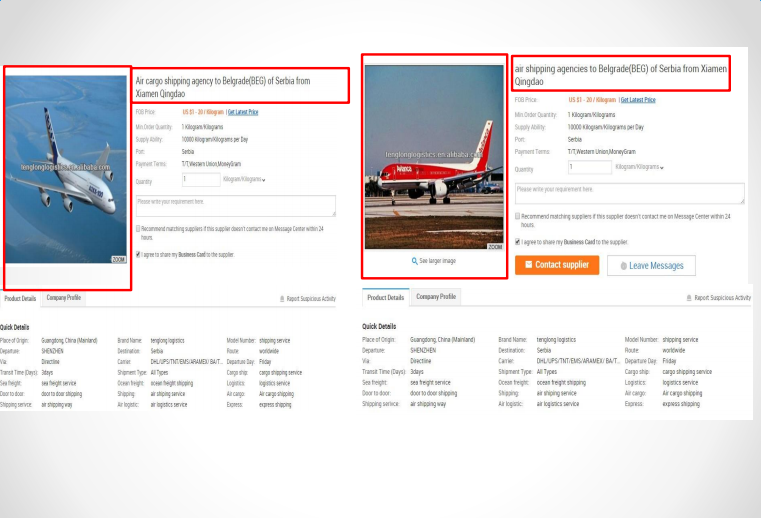761x518 pixels.
Task: Select Product Details tab in right listing
Action: [x=385, y=297]
